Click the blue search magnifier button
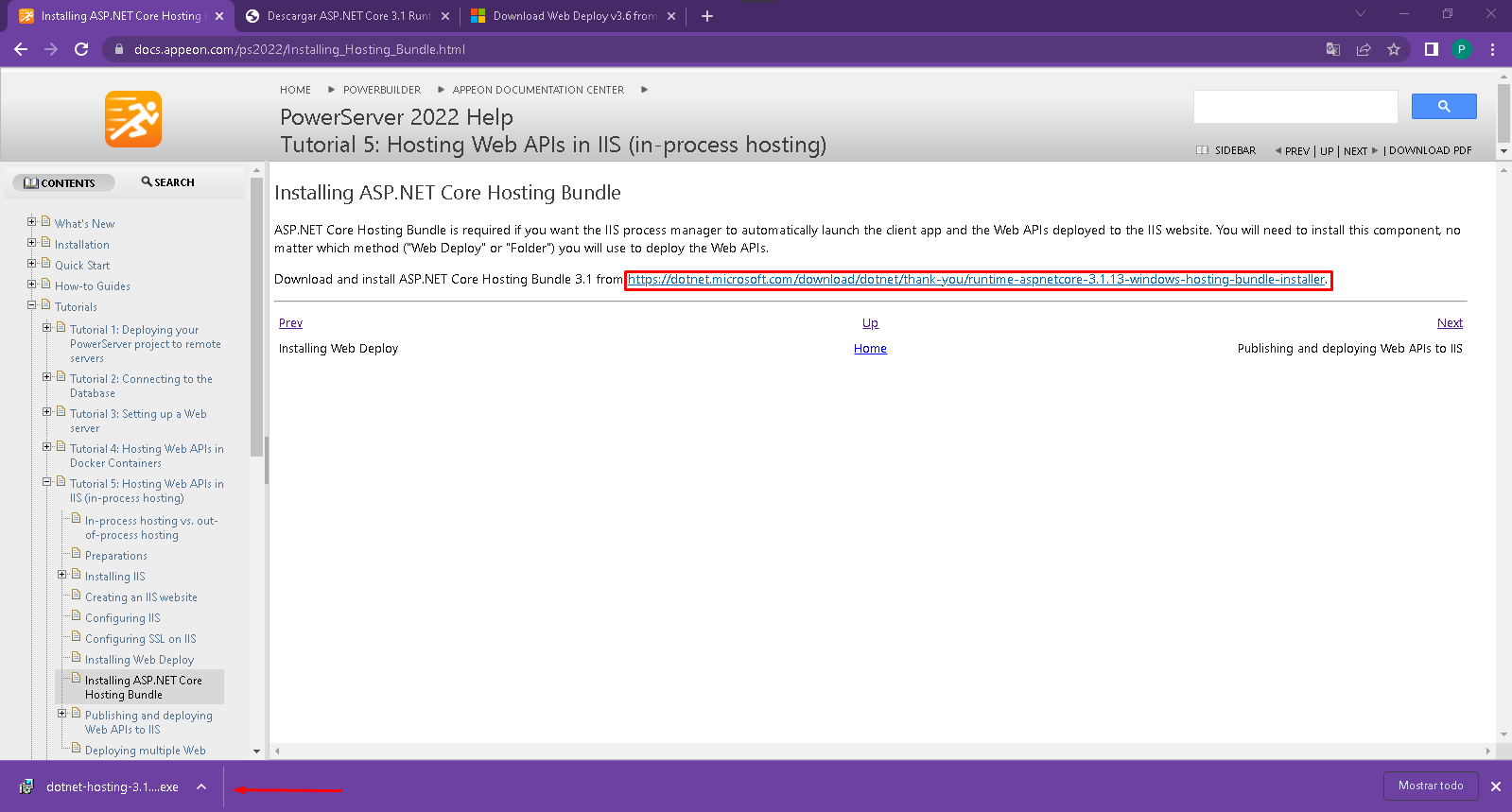This screenshot has width=1512, height=812. pos(1443,107)
